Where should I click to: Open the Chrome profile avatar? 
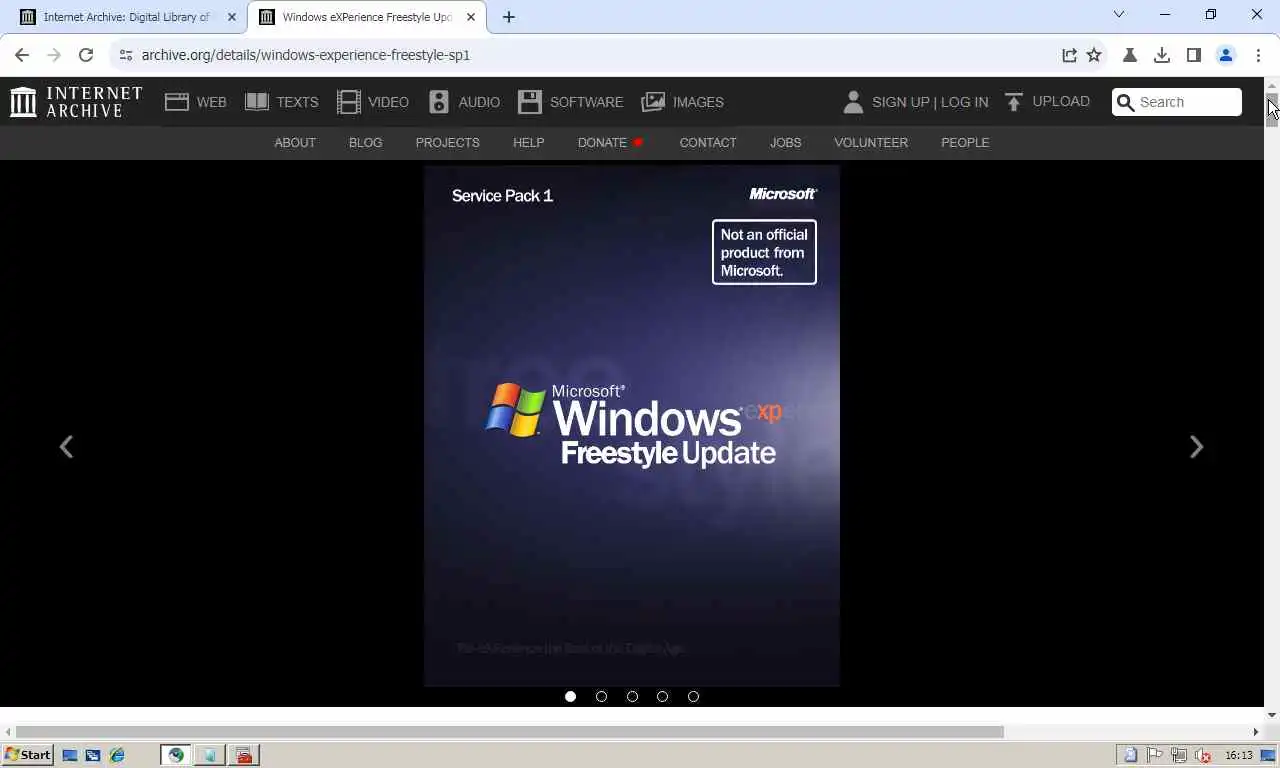tap(1226, 55)
